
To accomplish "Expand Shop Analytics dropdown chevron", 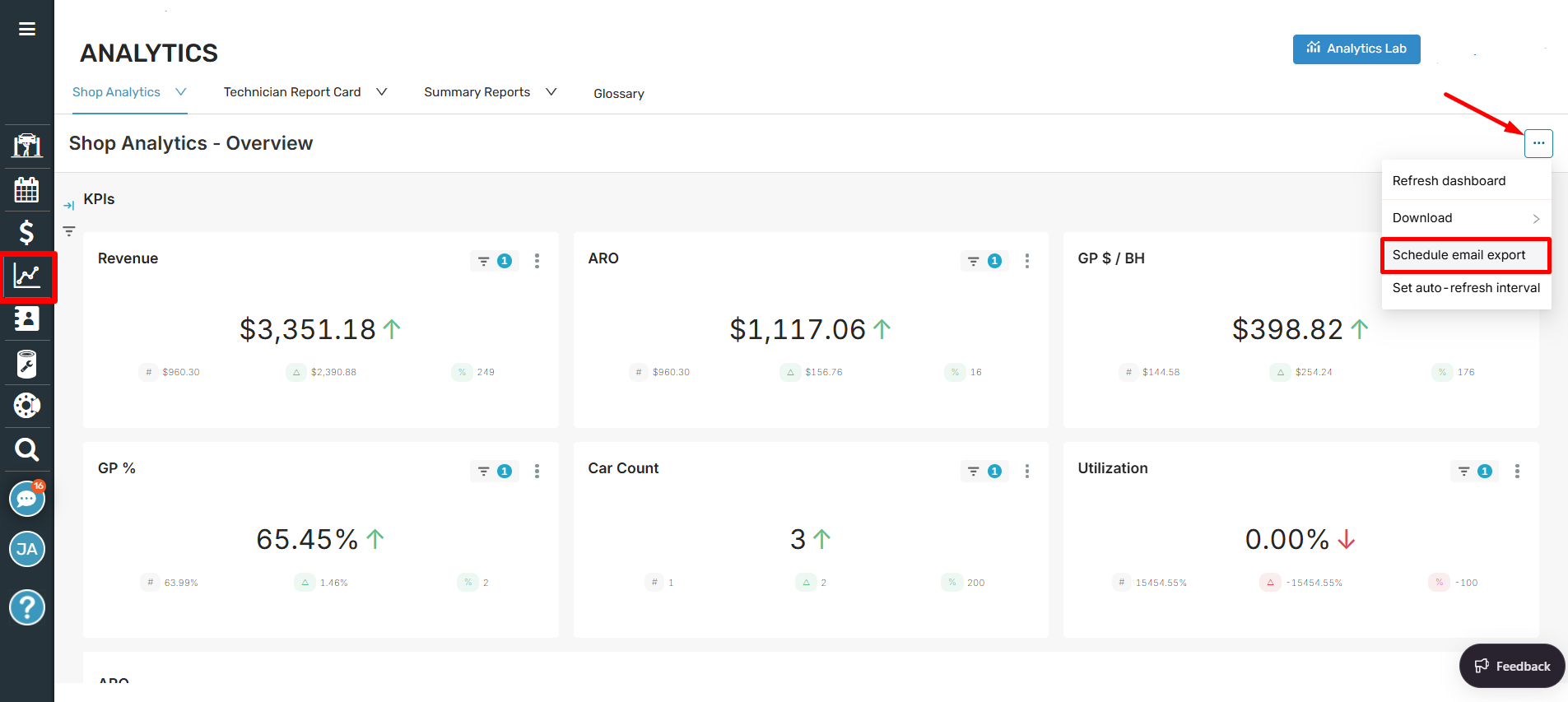I will pos(181,92).
